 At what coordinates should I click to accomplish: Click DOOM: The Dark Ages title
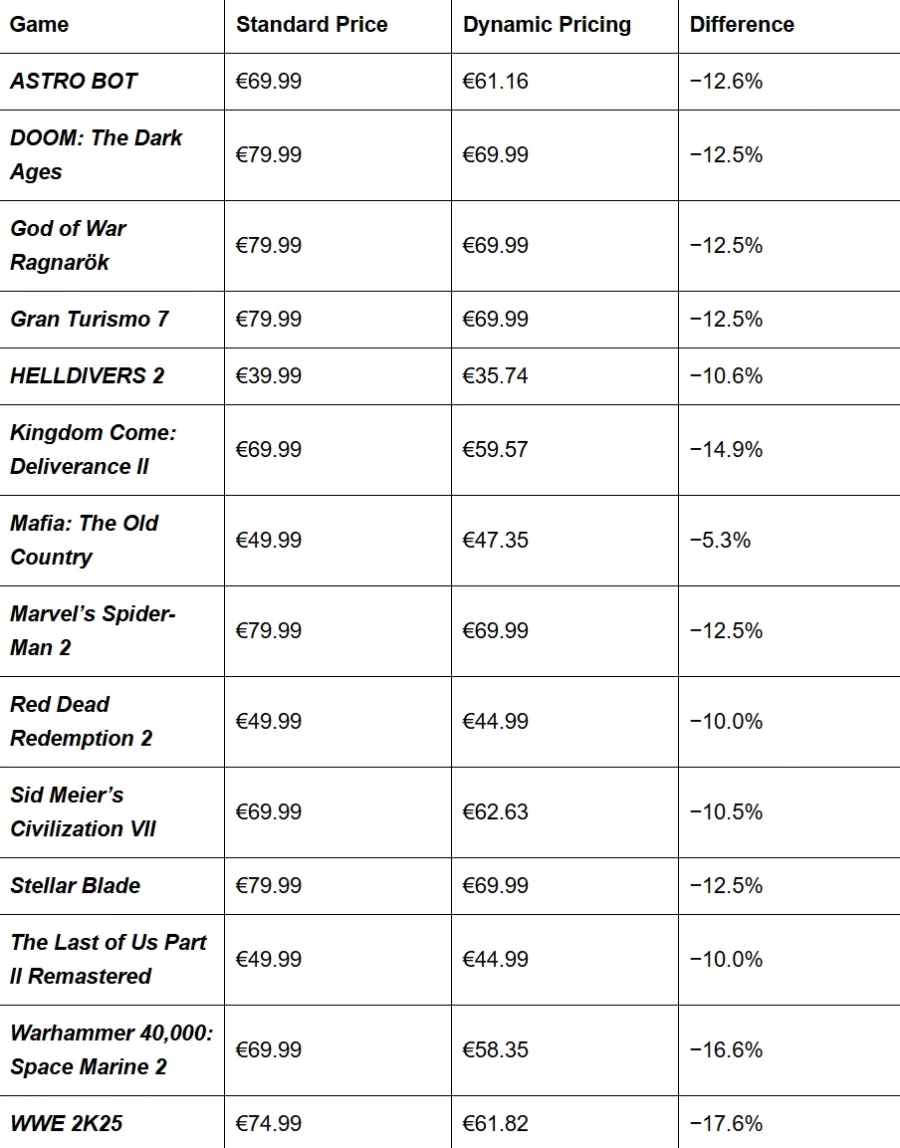96,154
